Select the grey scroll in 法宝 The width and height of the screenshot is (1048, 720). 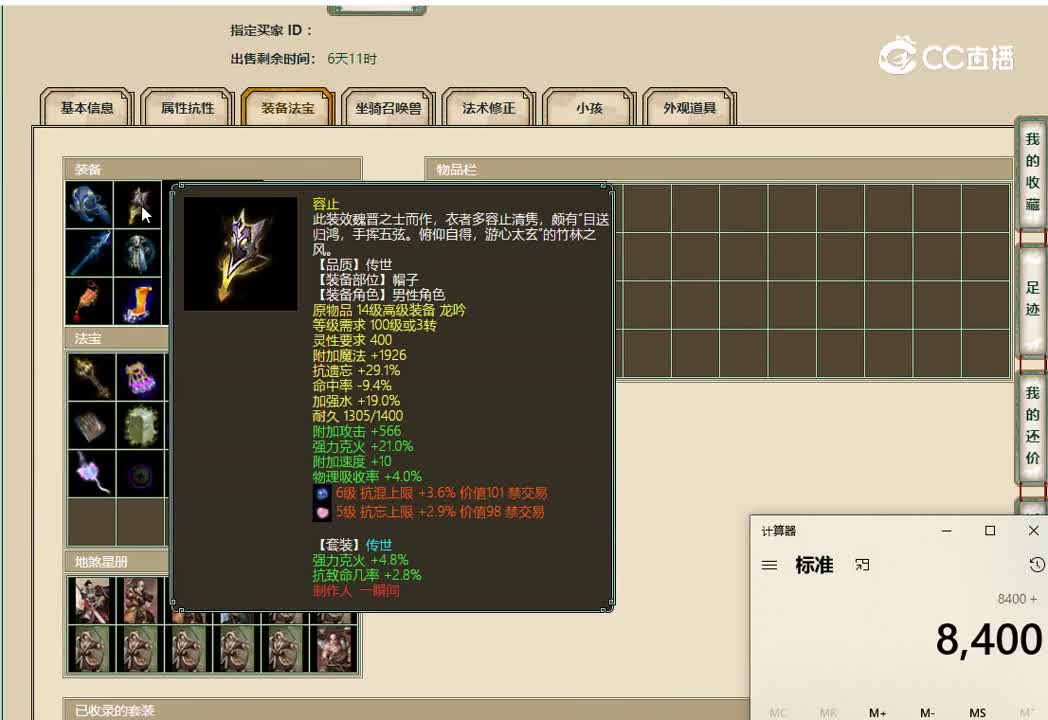tap(92, 425)
